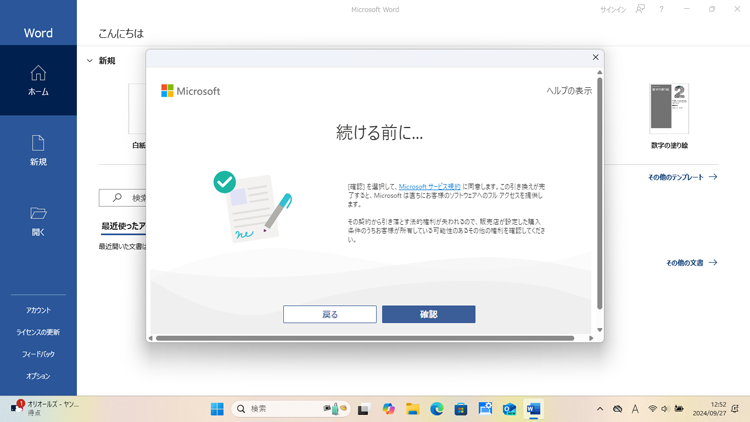Click the Word icon in the taskbar
The width and height of the screenshot is (750, 422).
click(533, 409)
